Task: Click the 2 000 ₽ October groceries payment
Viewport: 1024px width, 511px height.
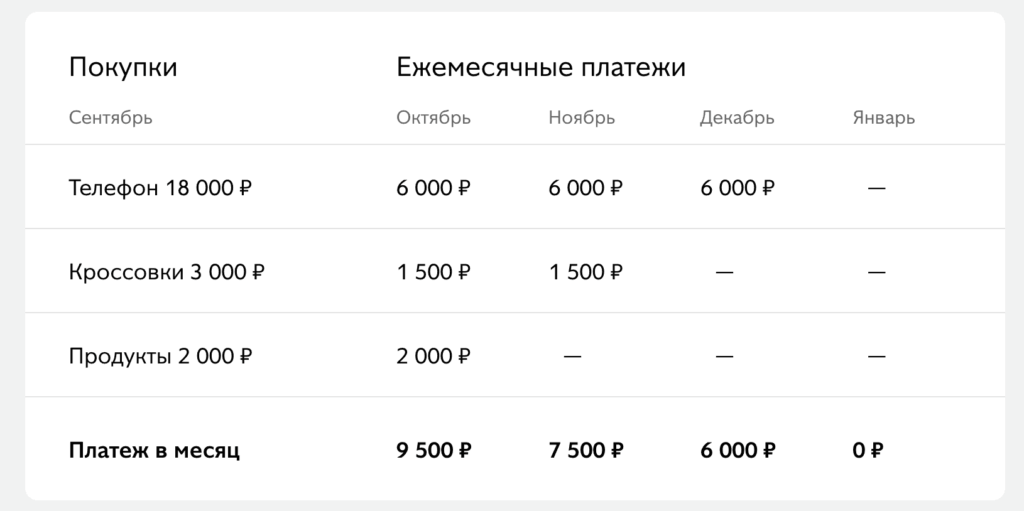Action: tap(433, 355)
